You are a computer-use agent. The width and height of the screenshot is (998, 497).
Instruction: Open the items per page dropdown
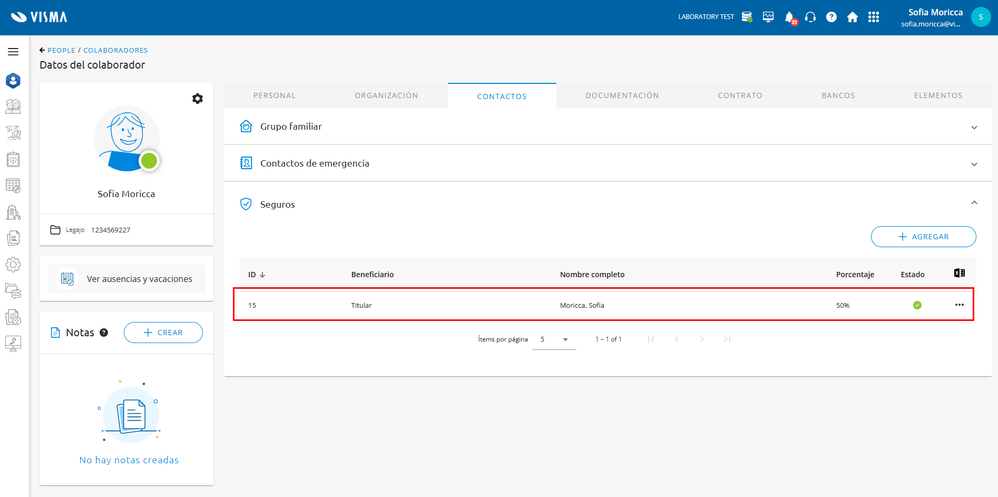click(x=554, y=340)
